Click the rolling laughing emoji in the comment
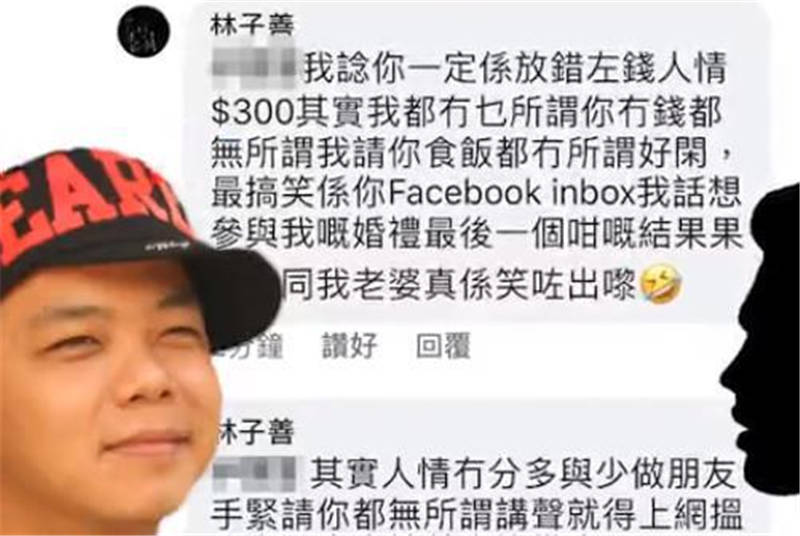This screenshot has width=800, height=536. point(661,284)
